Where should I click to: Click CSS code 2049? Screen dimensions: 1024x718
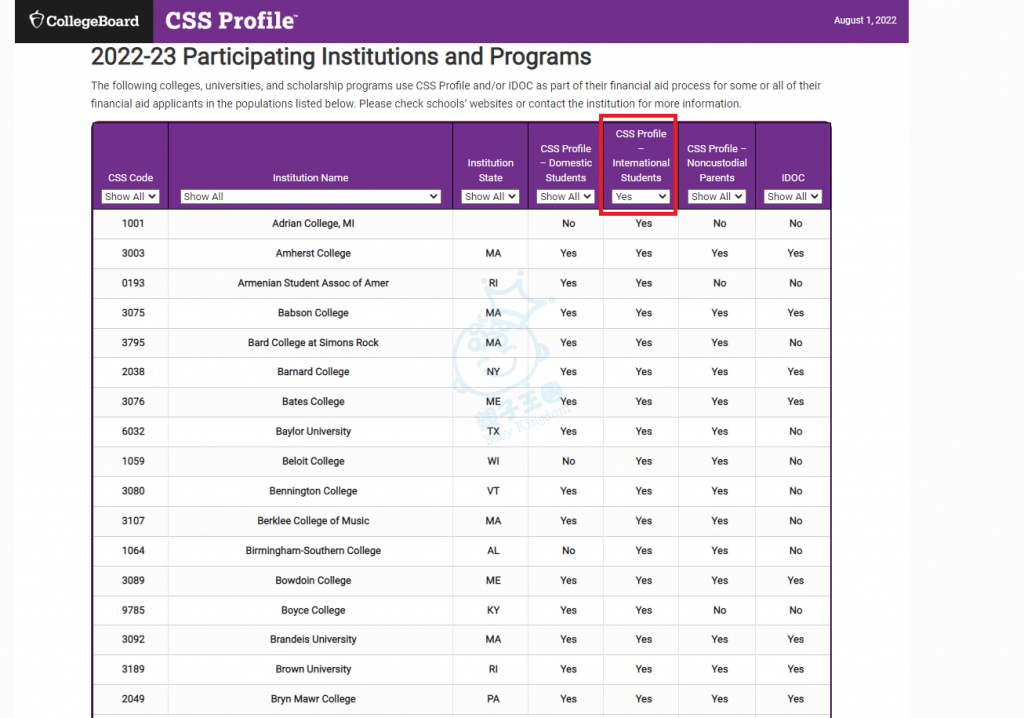133,699
